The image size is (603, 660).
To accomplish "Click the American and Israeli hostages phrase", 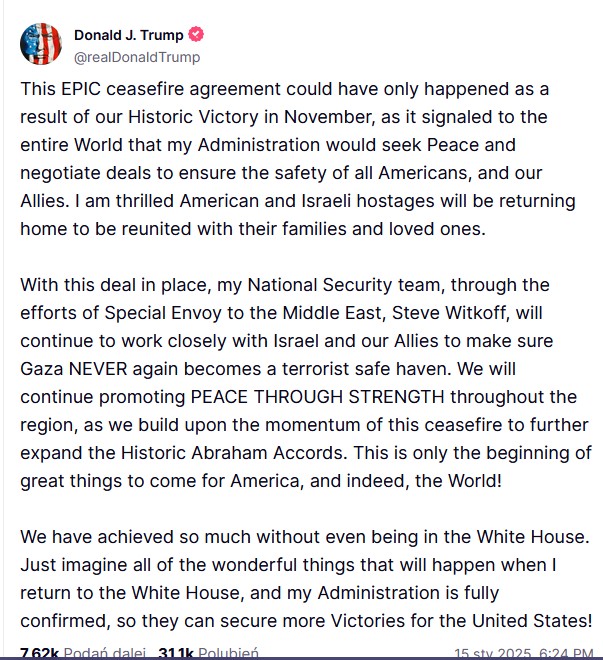I will click(x=307, y=201).
